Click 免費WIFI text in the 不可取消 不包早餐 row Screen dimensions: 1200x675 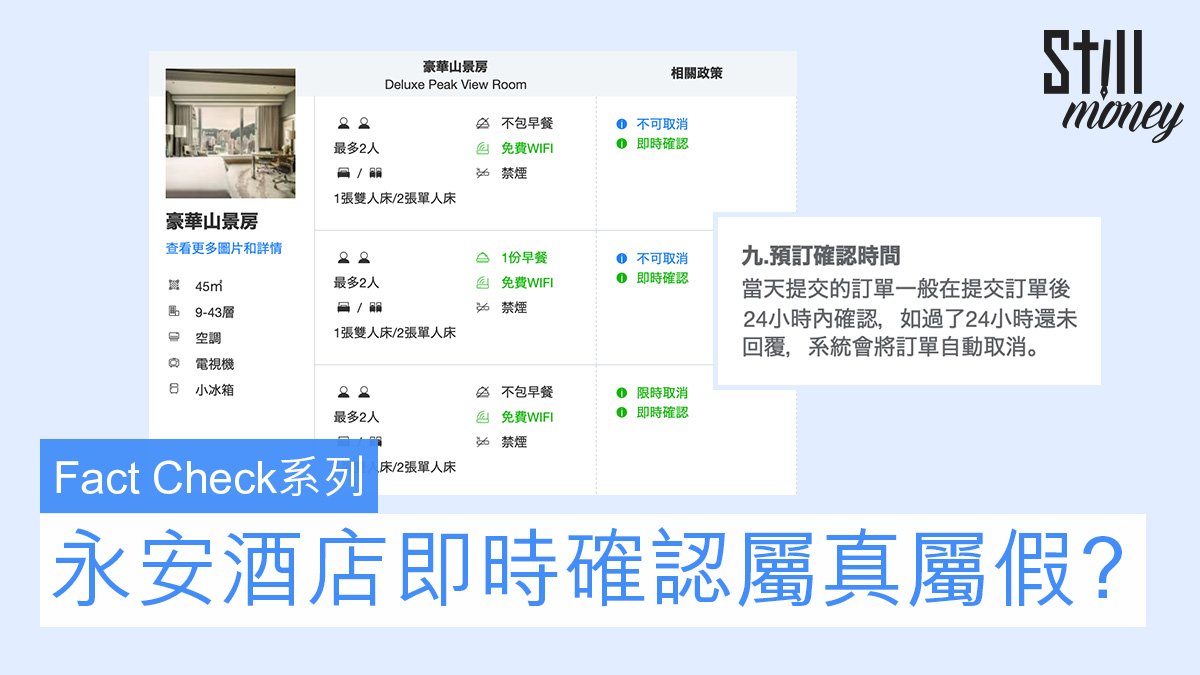(x=527, y=148)
